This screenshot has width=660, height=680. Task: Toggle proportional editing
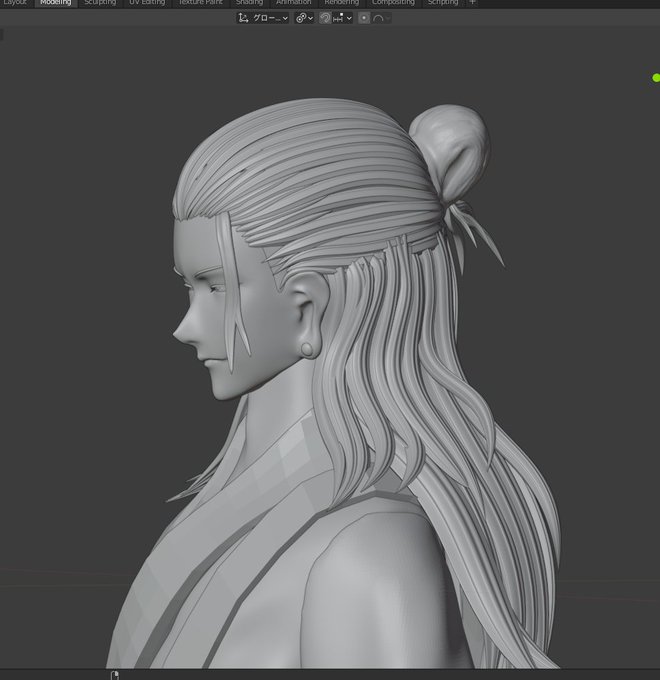pos(364,18)
